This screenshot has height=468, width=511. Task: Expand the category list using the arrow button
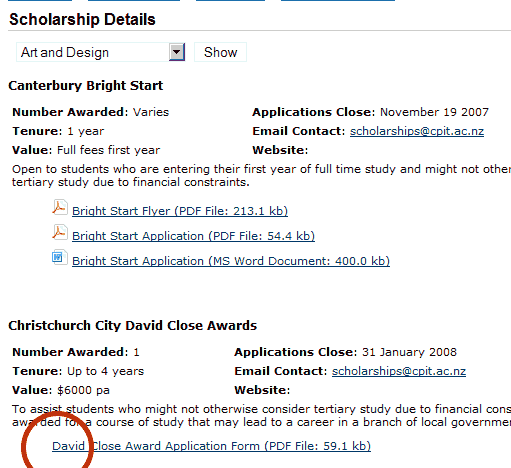(x=177, y=52)
